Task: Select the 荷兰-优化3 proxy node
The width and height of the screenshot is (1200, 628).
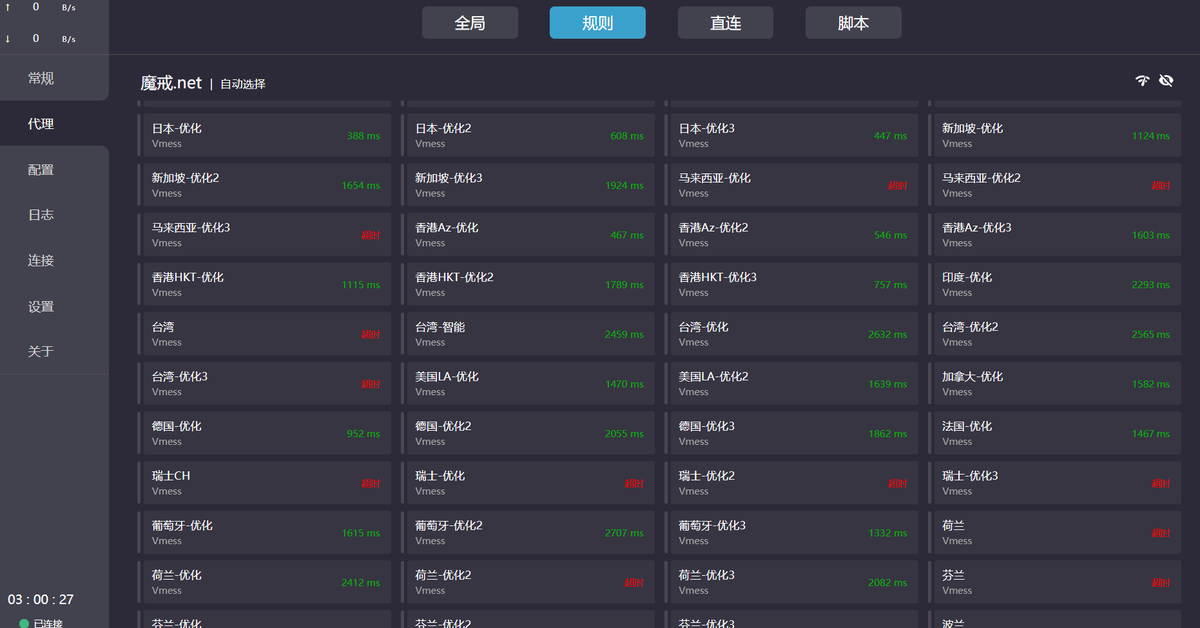Action: point(791,582)
